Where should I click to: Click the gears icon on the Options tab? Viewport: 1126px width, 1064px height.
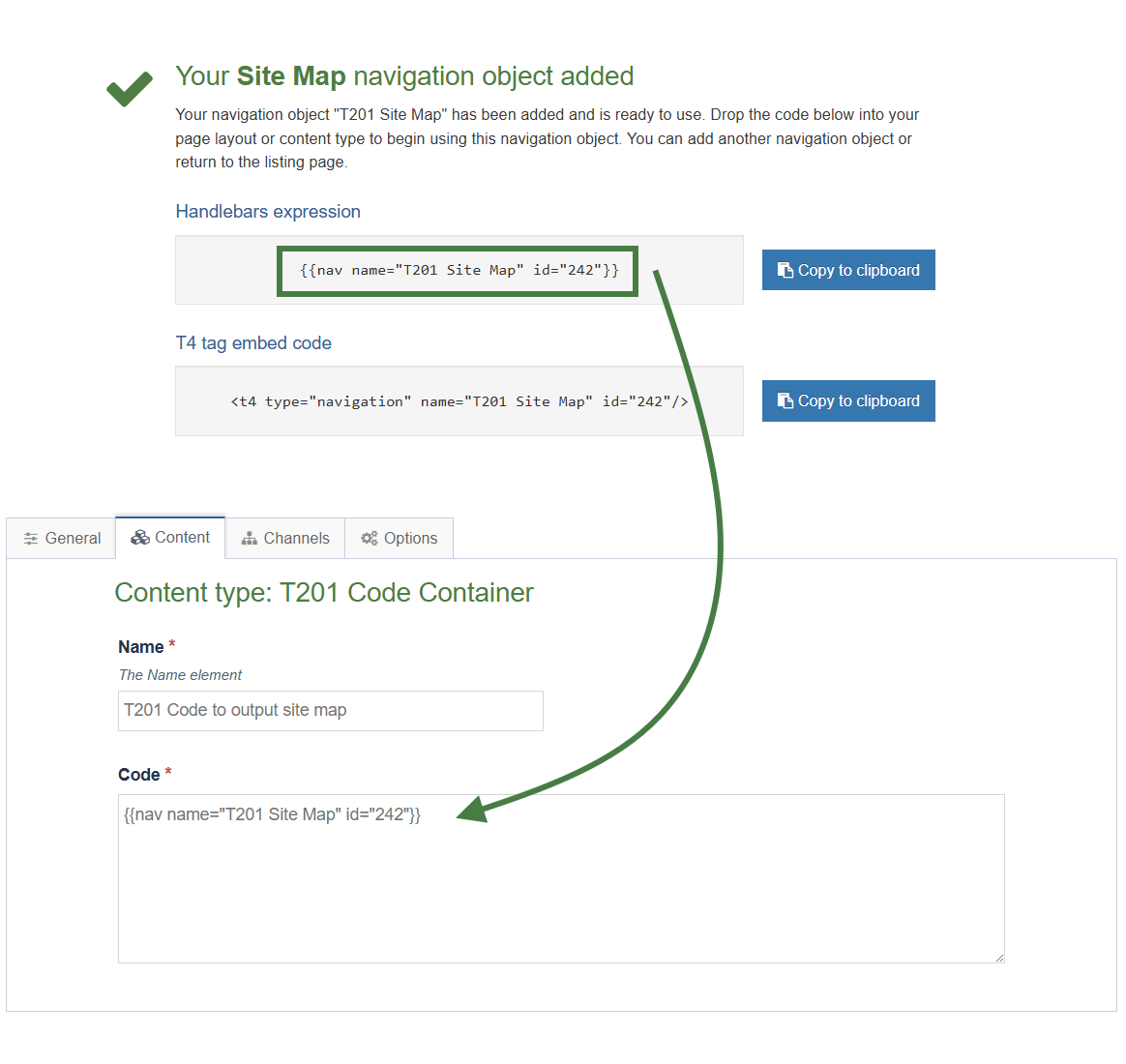coord(370,538)
